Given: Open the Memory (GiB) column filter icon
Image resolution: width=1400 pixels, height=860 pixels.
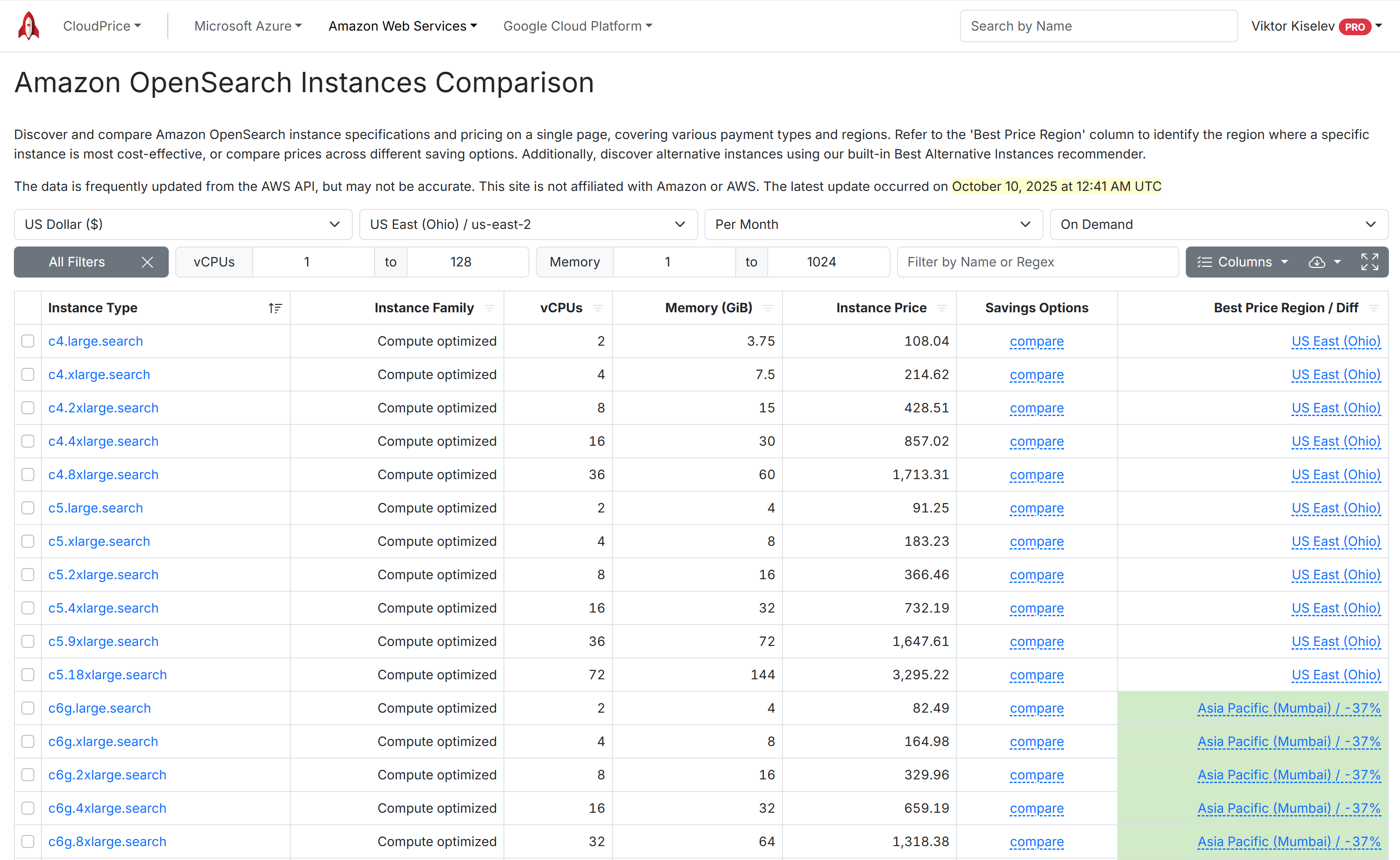Looking at the screenshot, I should point(767,308).
